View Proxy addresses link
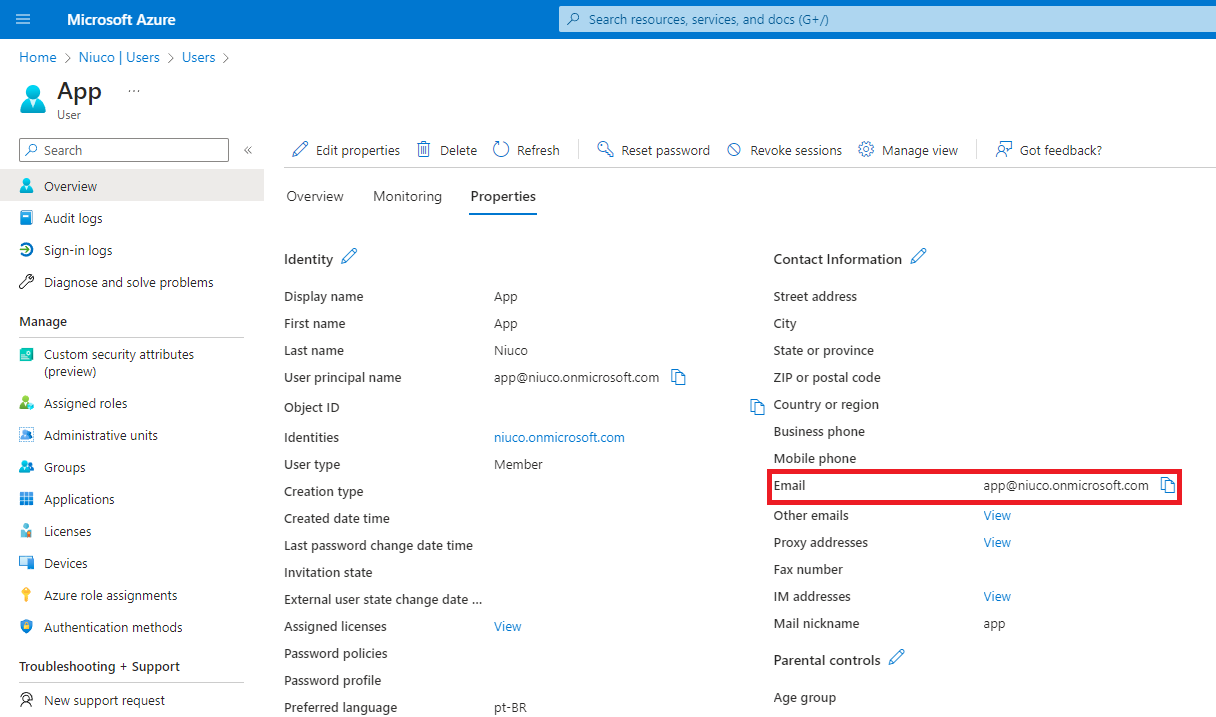The width and height of the screenshot is (1216, 717). 997,542
